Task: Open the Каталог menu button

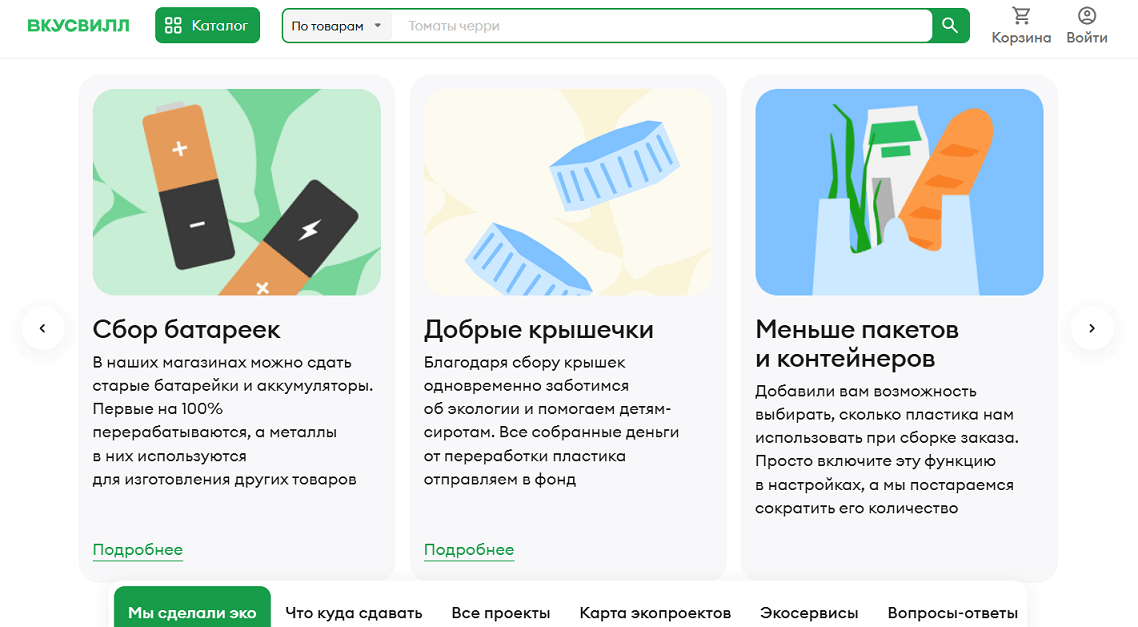Action: (208, 25)
